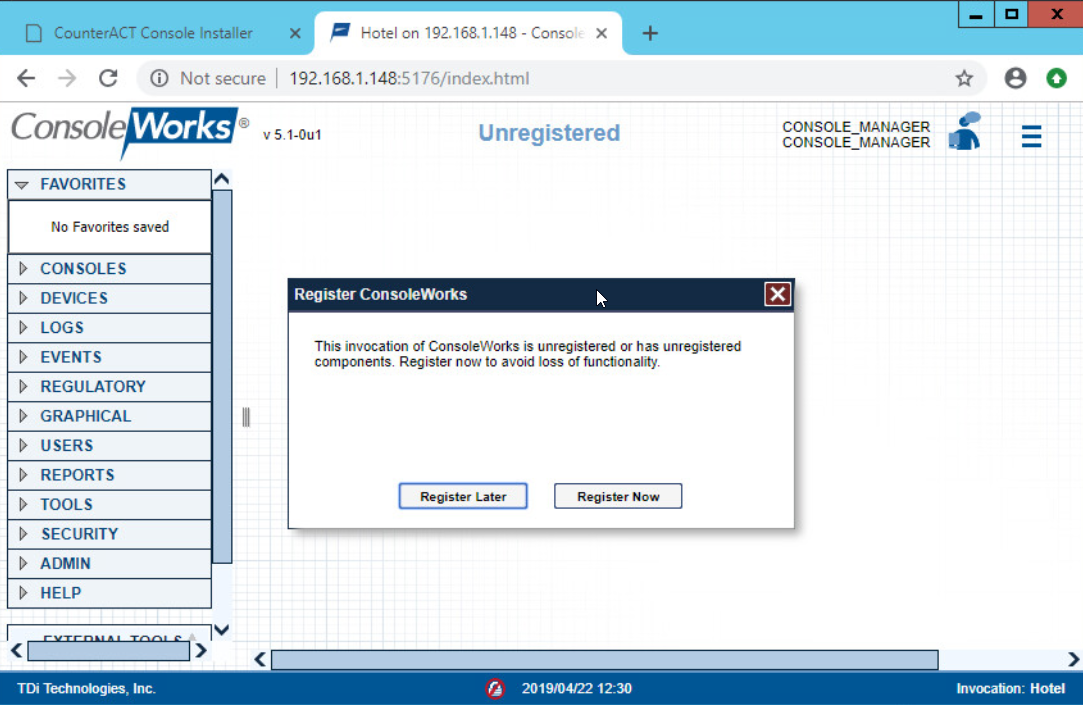Click the main pane scroll left arrow
The width and height of the screenshot is (1083, 705).
coord(260,659)
